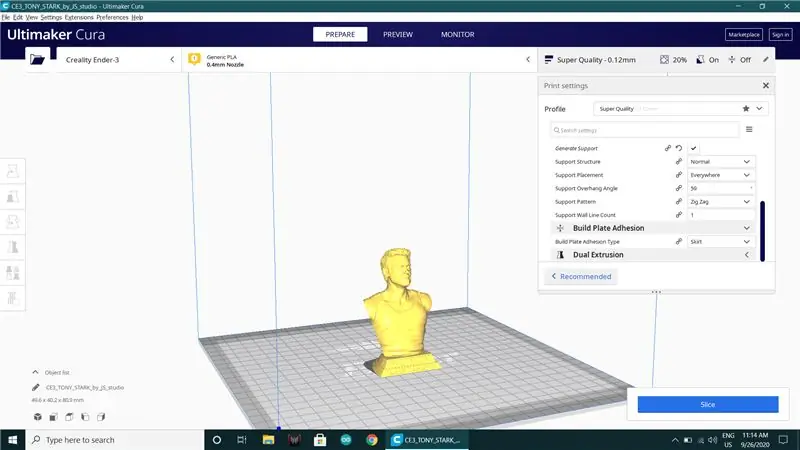The height and width of the screenshot is (450, 800).
Task: Open file with the folder icon
Action: click(37, 60)
